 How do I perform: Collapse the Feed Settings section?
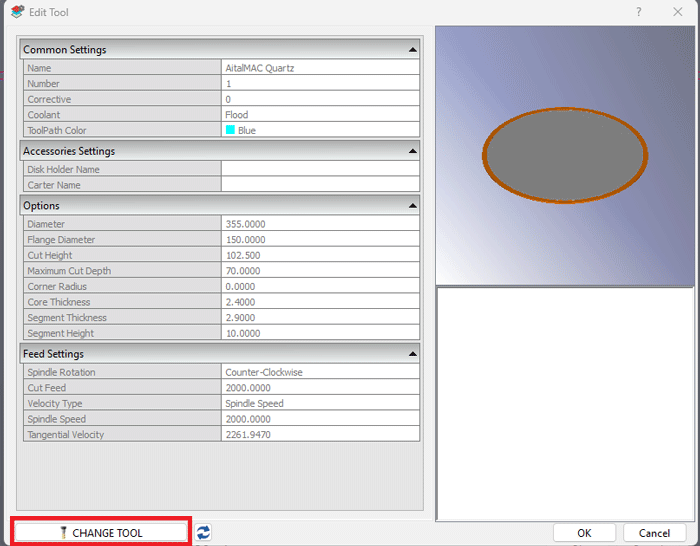pyautogui.click(x=412, y=354)
